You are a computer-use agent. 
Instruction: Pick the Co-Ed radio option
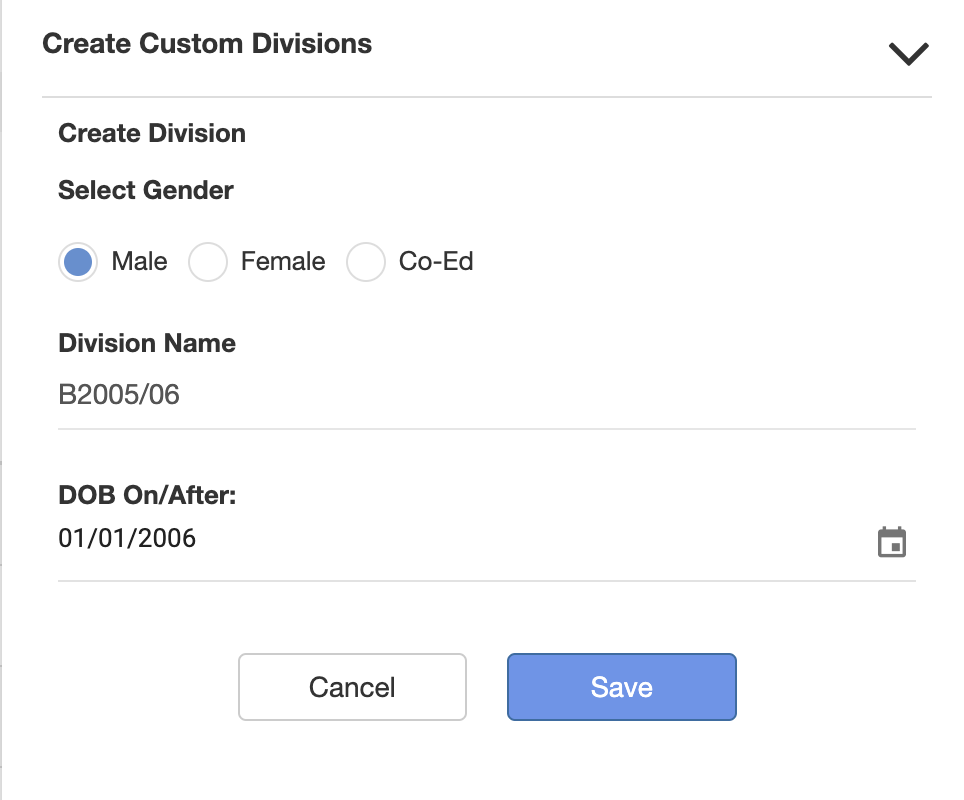click(365, 263)
